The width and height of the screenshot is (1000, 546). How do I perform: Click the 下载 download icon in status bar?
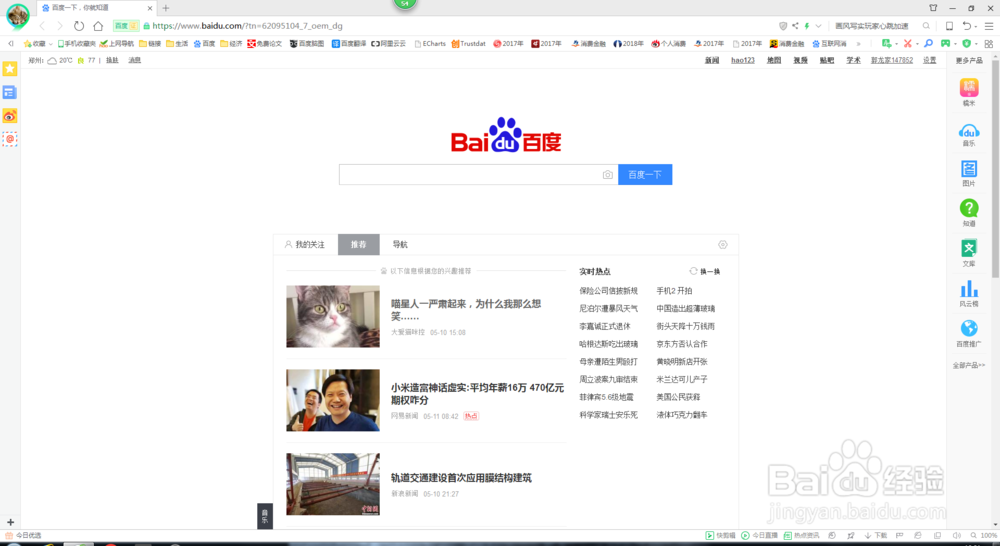876,536
